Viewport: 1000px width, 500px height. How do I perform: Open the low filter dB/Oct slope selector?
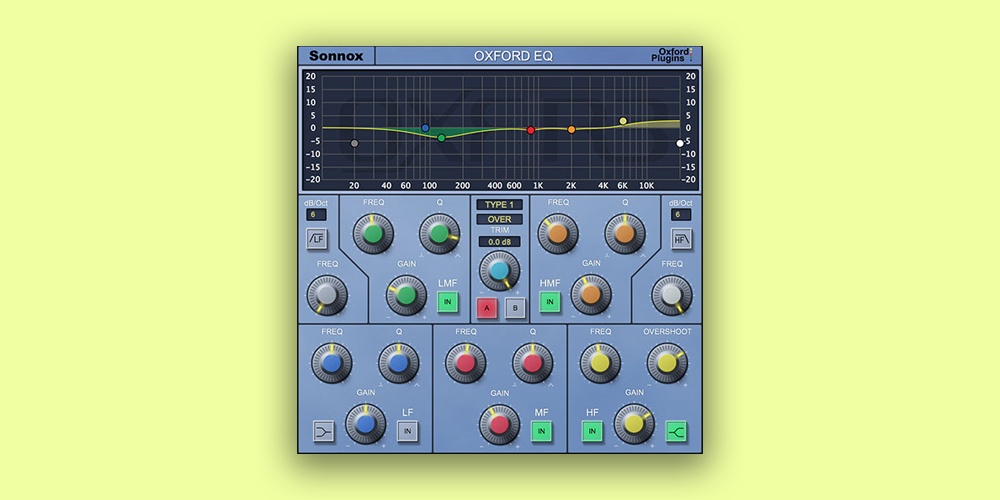[x=317, y=215]
